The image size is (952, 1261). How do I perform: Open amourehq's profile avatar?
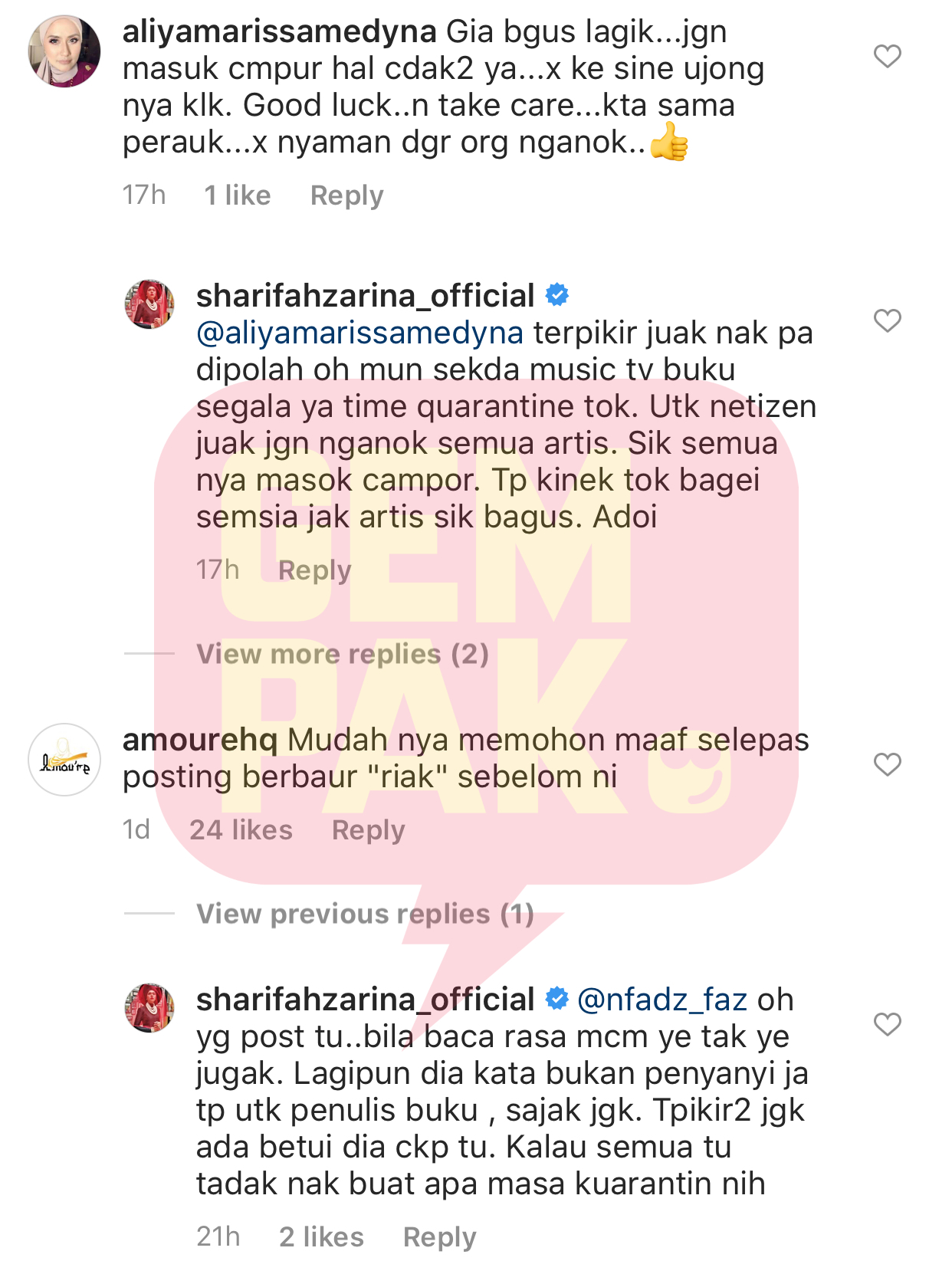[64, 760]
